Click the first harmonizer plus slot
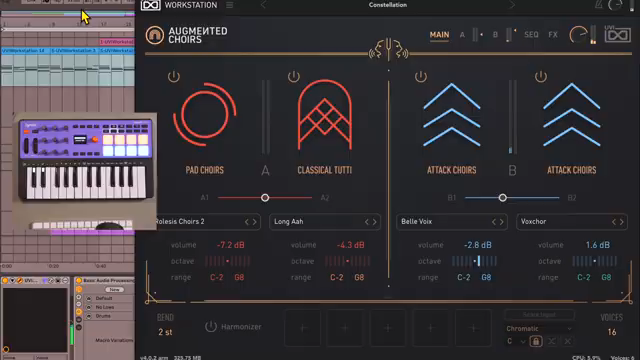 point(302,328)
